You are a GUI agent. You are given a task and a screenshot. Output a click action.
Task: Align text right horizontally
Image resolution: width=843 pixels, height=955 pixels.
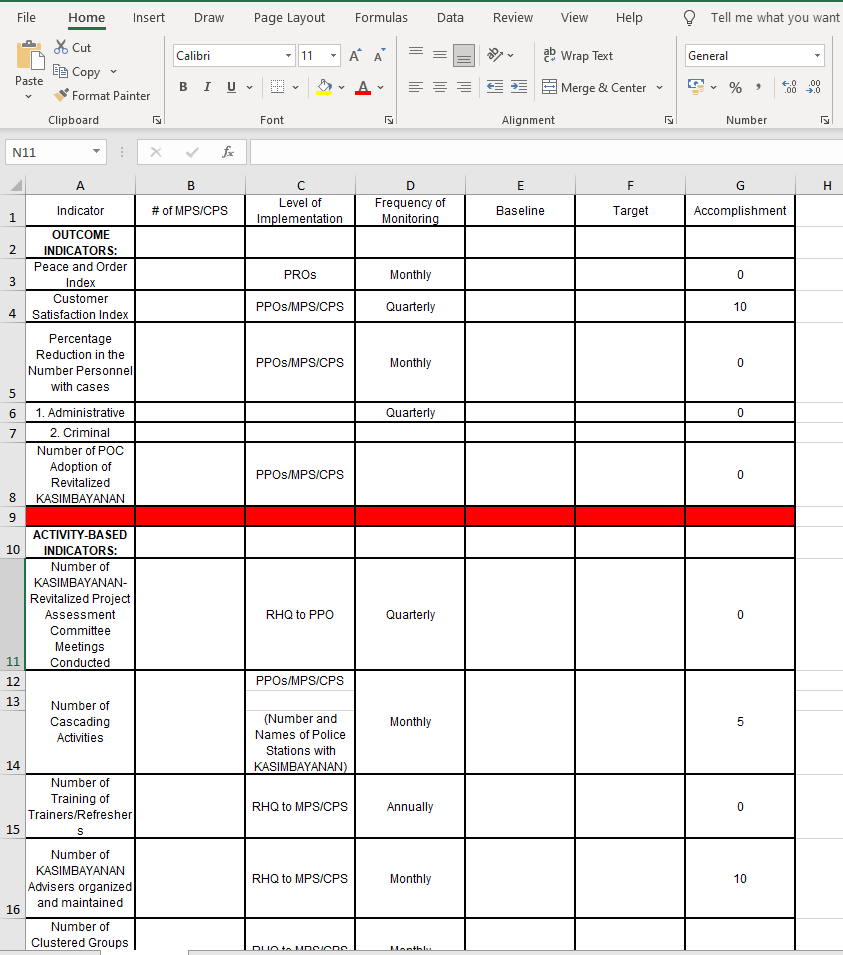(464, 87)
